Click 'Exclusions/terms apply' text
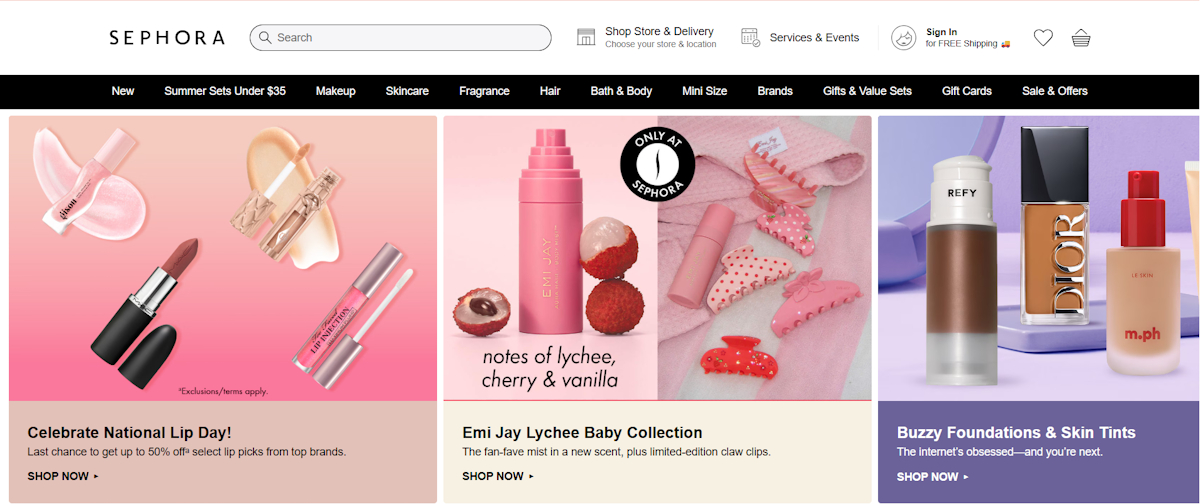Viewport: 1200px width, 504px height. coord(222,390)
